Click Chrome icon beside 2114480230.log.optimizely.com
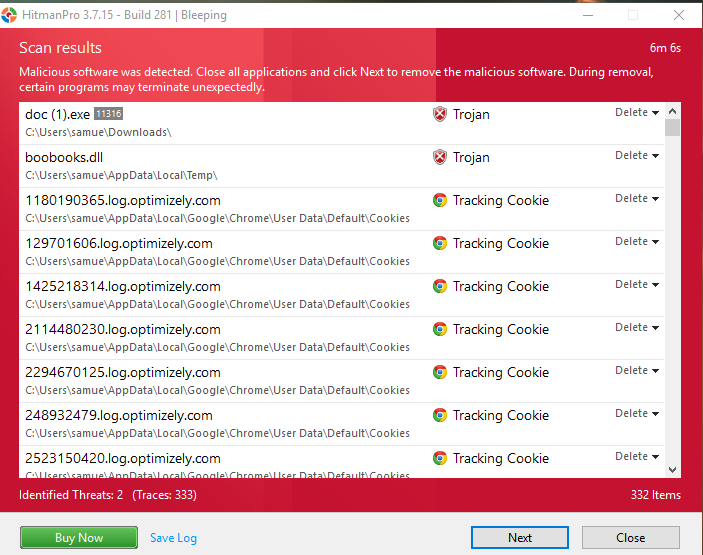The image size is (703, 555). point(439,329)
